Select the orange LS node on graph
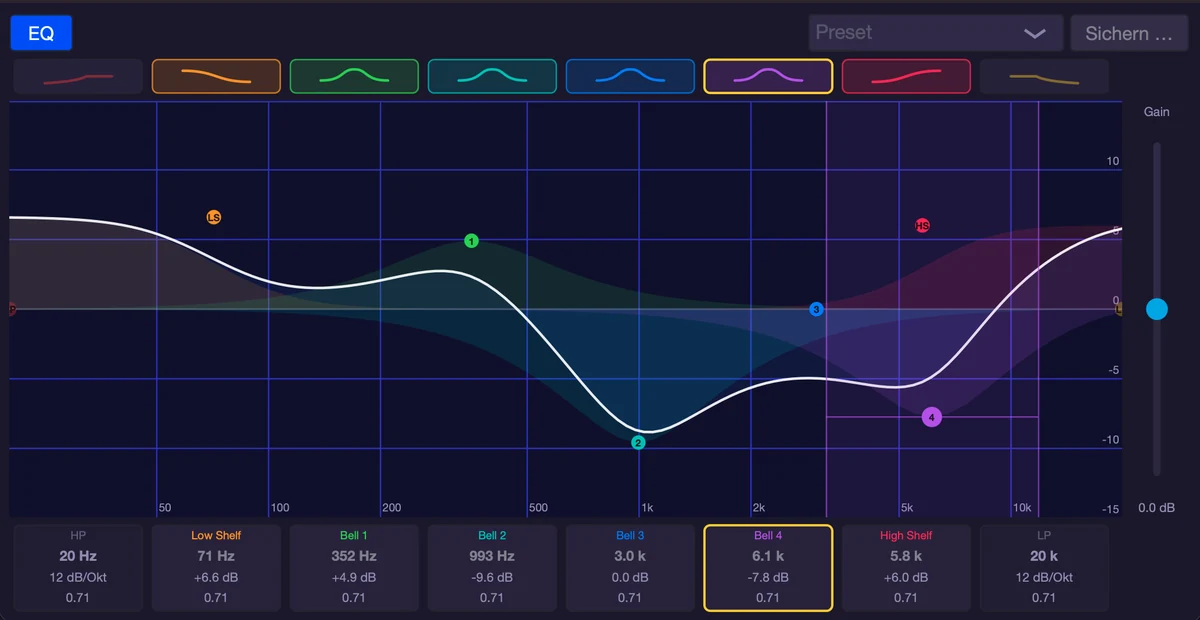The width and height of the screenshot is (1200, 620). pos(213,217)
